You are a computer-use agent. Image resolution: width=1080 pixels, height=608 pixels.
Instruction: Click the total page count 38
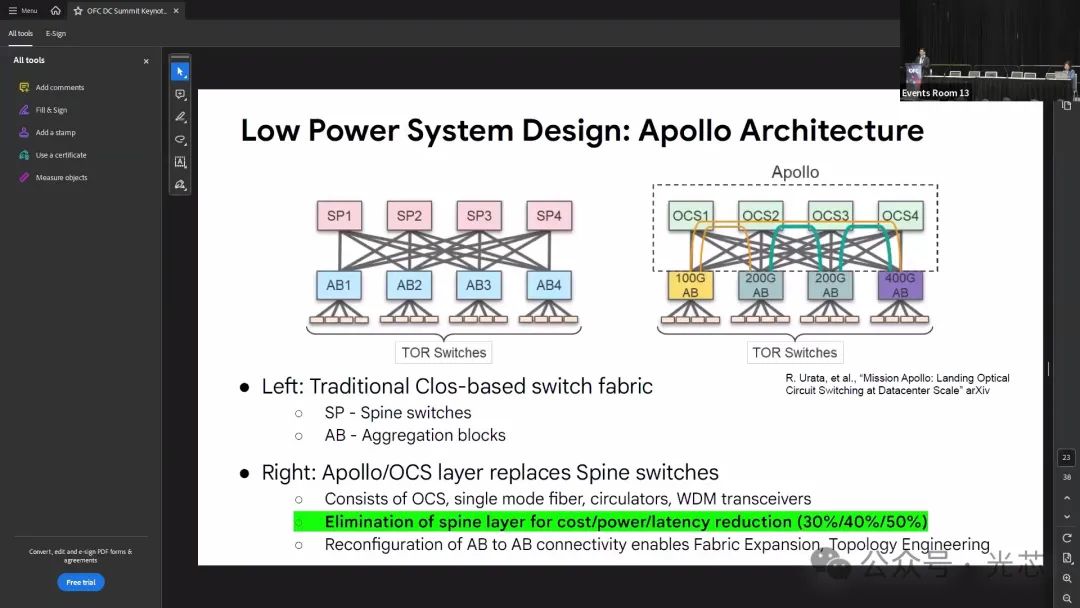1066,476
